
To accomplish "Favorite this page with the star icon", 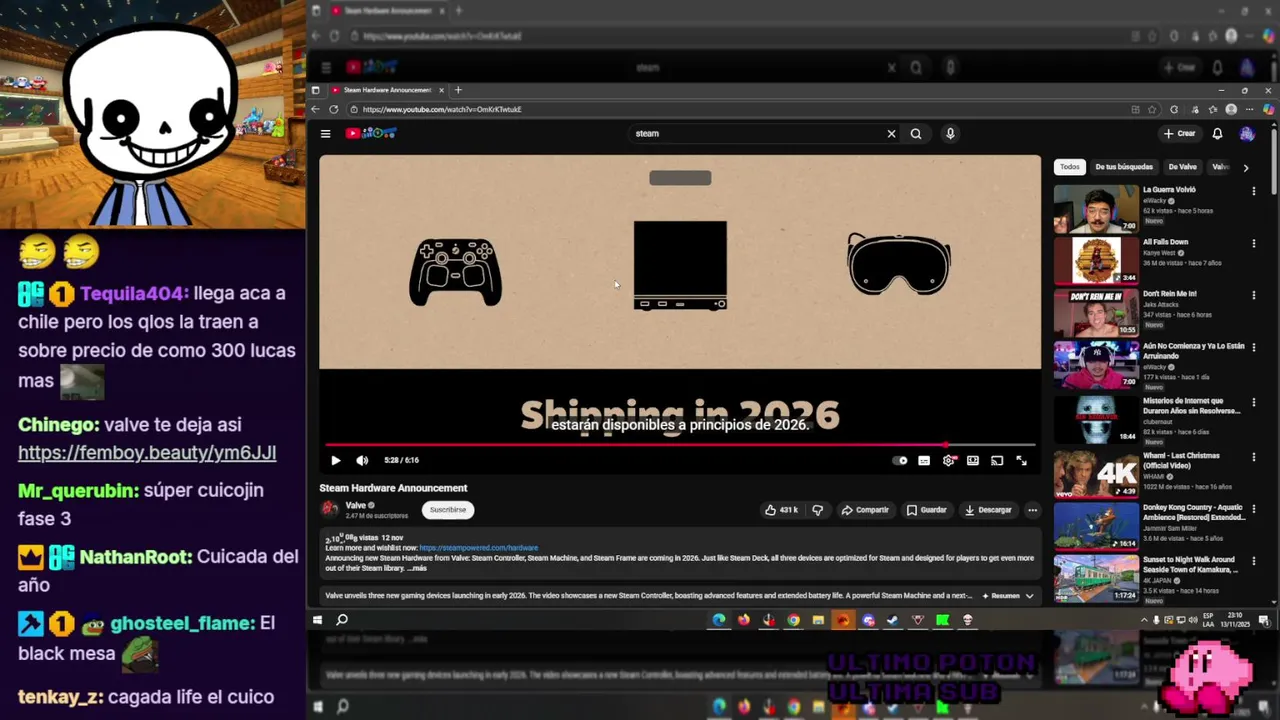I will click(1153, 109).
